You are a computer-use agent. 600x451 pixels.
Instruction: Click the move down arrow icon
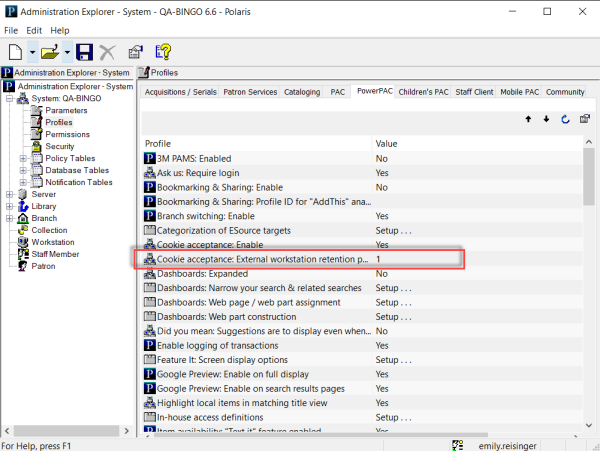coord(546,119)
